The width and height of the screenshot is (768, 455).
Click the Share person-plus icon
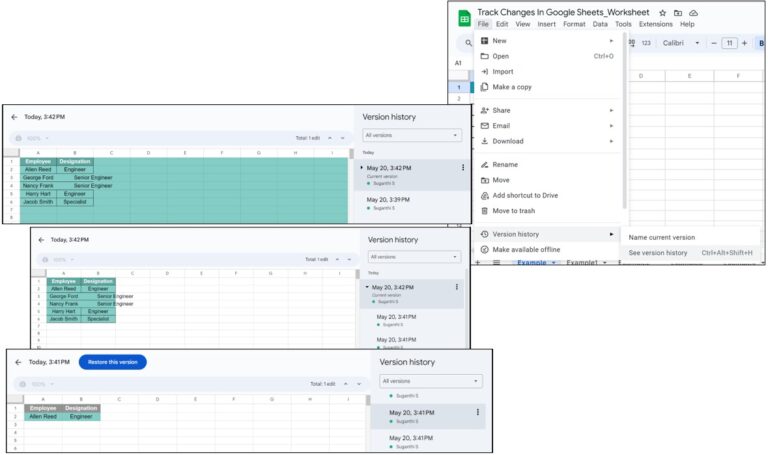tap(484, 110)
